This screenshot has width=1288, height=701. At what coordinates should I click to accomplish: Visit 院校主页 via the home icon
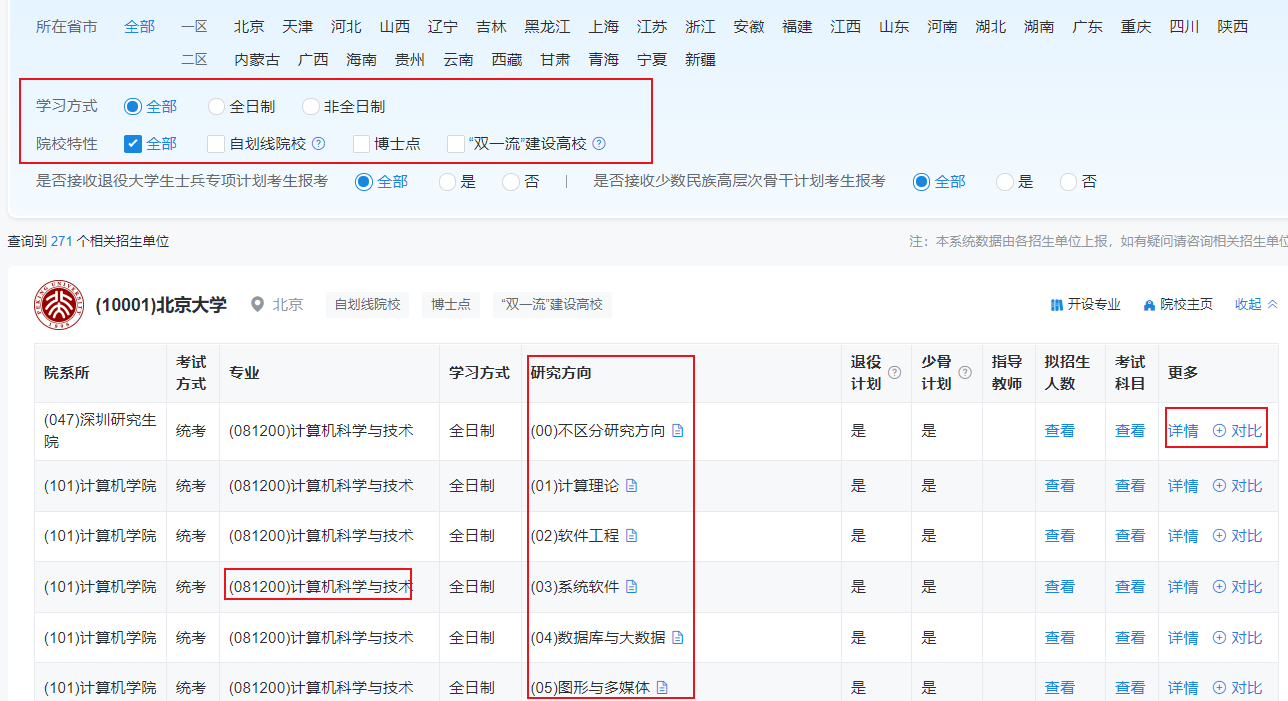1148,304
